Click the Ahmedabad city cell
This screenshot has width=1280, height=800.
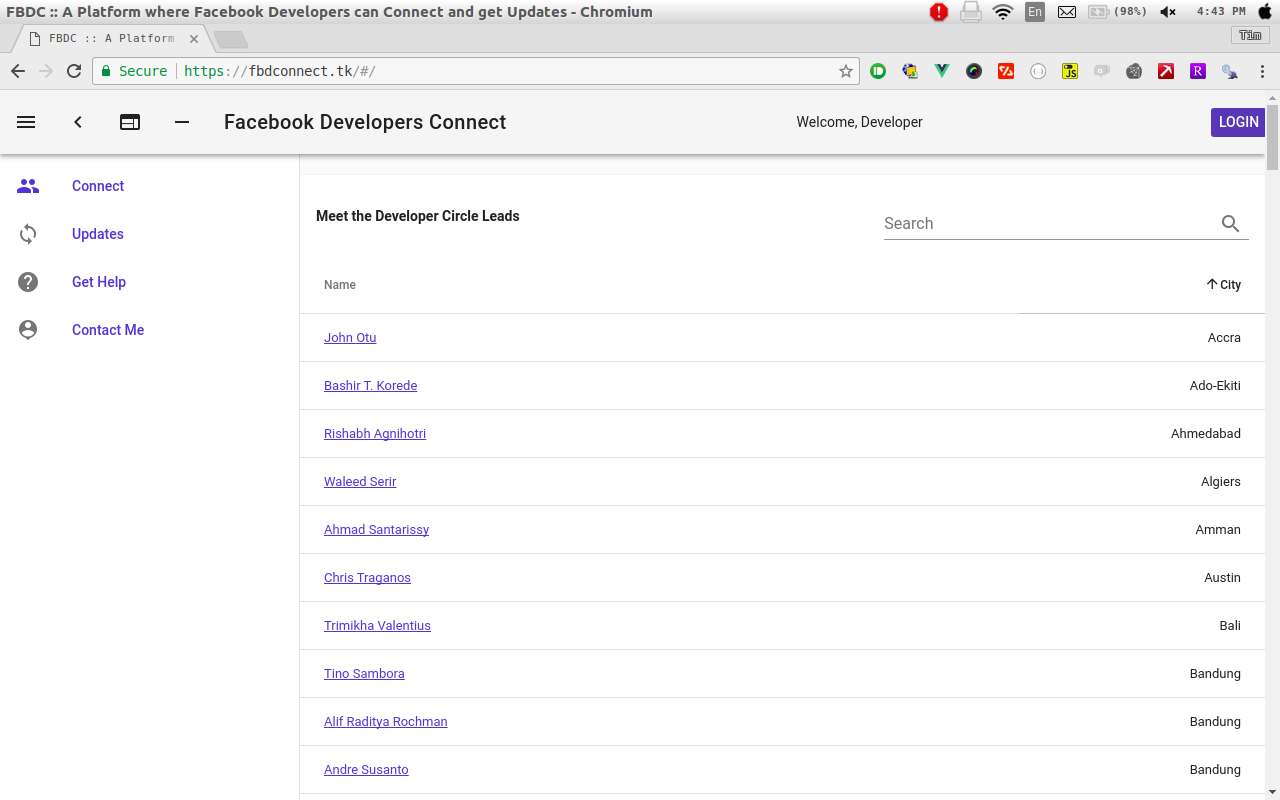(x=1206, y=434)
